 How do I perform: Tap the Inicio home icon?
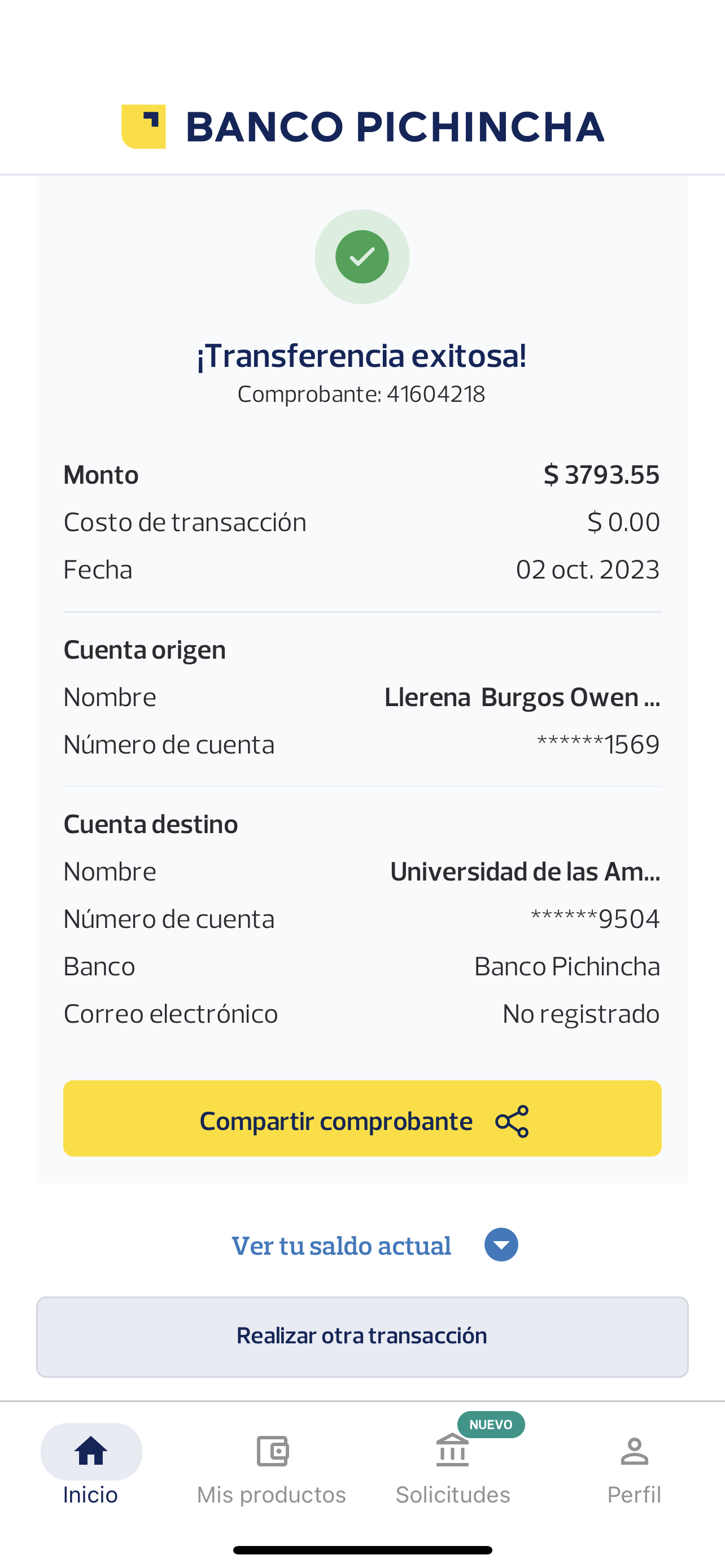pos(91,1451)
